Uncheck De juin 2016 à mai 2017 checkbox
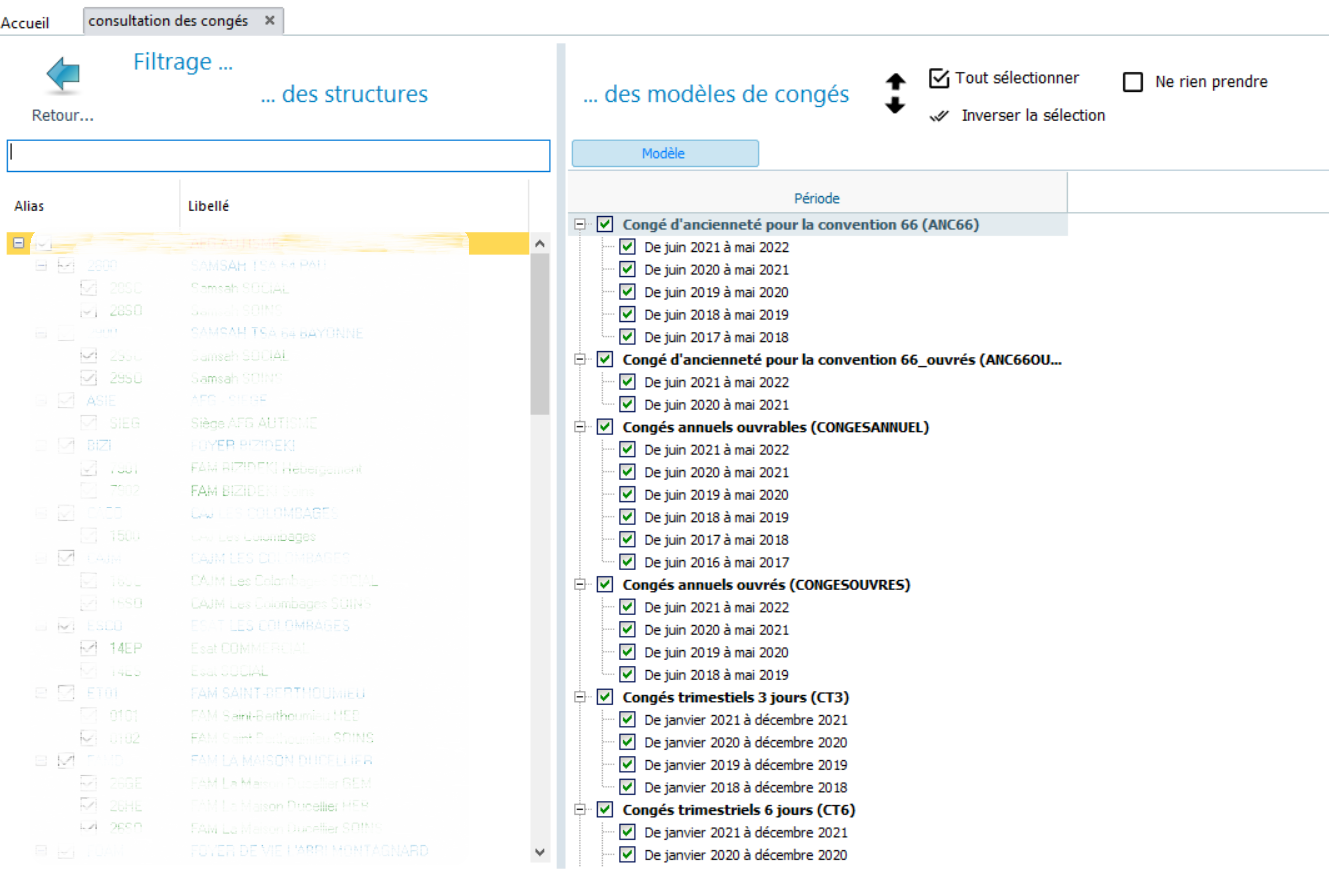Screen dimensions: 1329x873 [x=627, y=562]
